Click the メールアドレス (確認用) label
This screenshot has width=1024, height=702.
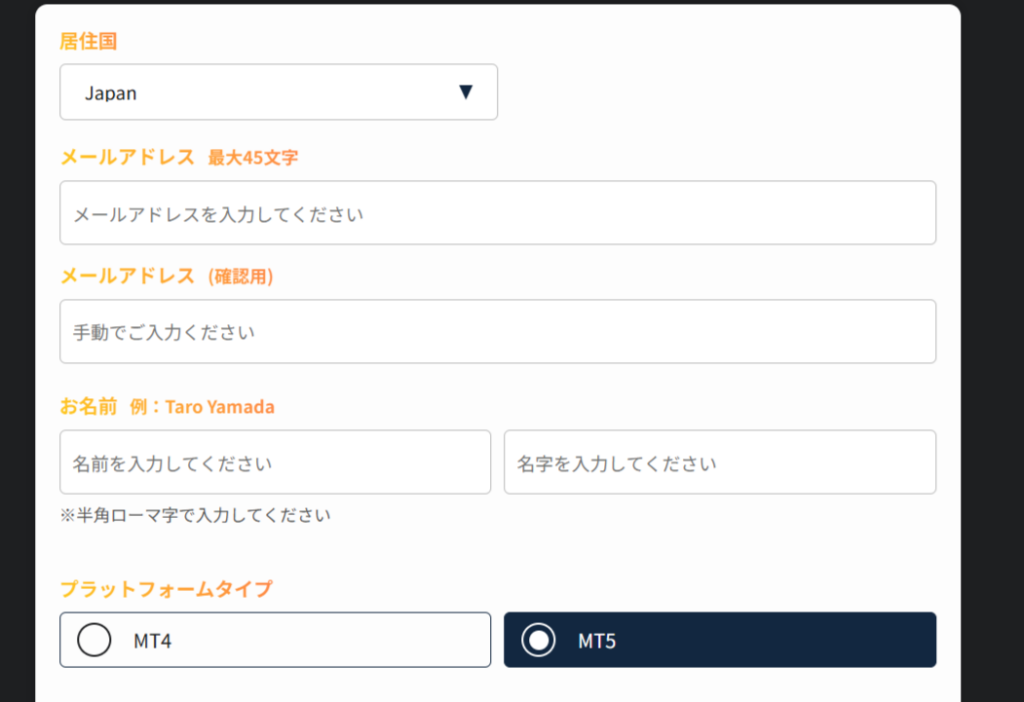point(167,276)
